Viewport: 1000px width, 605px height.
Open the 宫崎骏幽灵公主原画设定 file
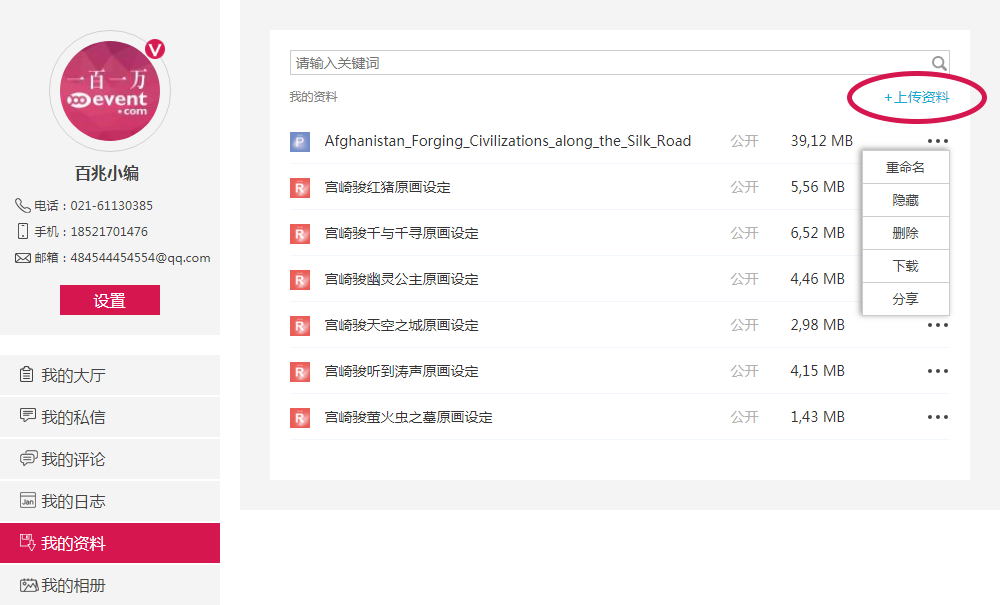pyautogui.click(x=402, y=279)
